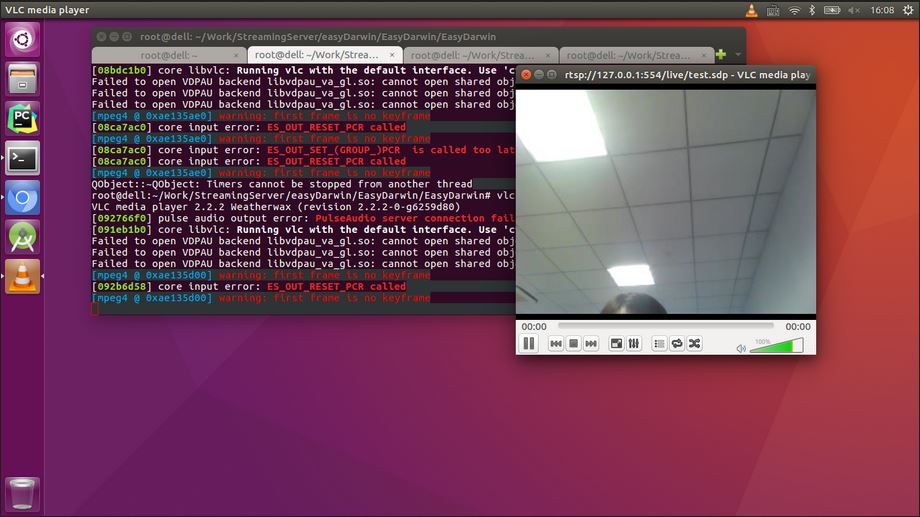Viewport: 920px width, 517px height.
Task: Click remaining time label on right of seek bar
Action: pos(797,326)
